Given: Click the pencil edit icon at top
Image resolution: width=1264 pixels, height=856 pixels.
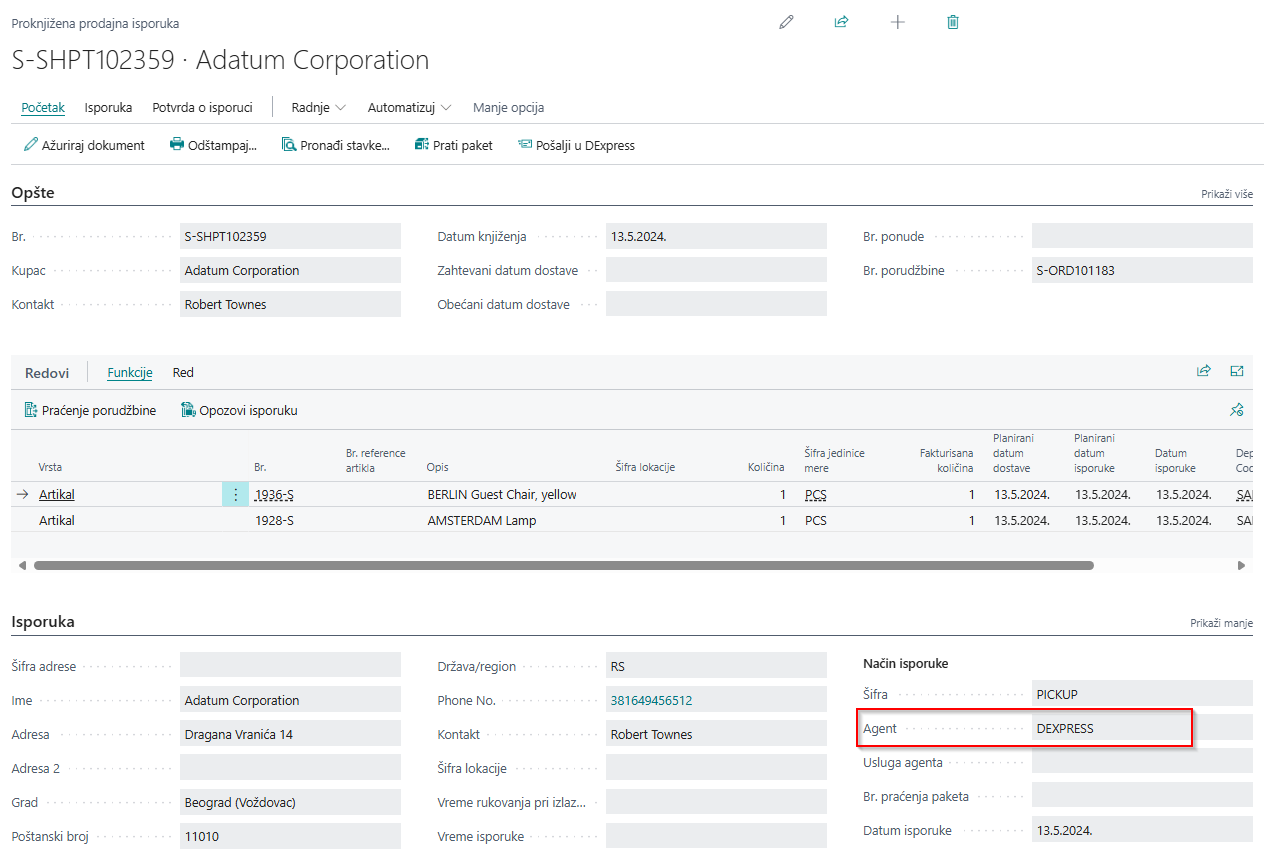Looking at the screenshot, I should [x=786, y=22].
